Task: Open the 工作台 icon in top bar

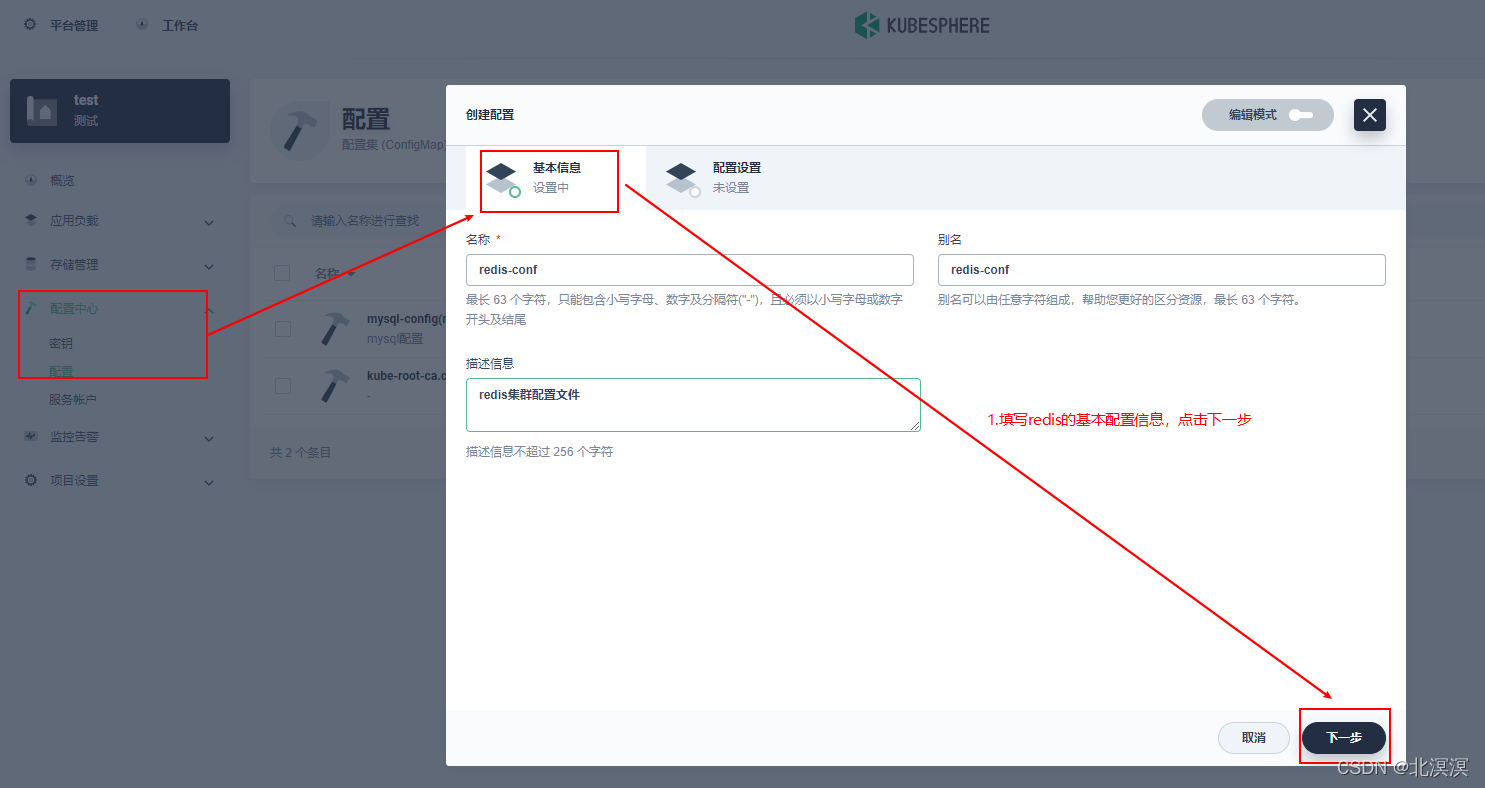Action: pos(142,24)
